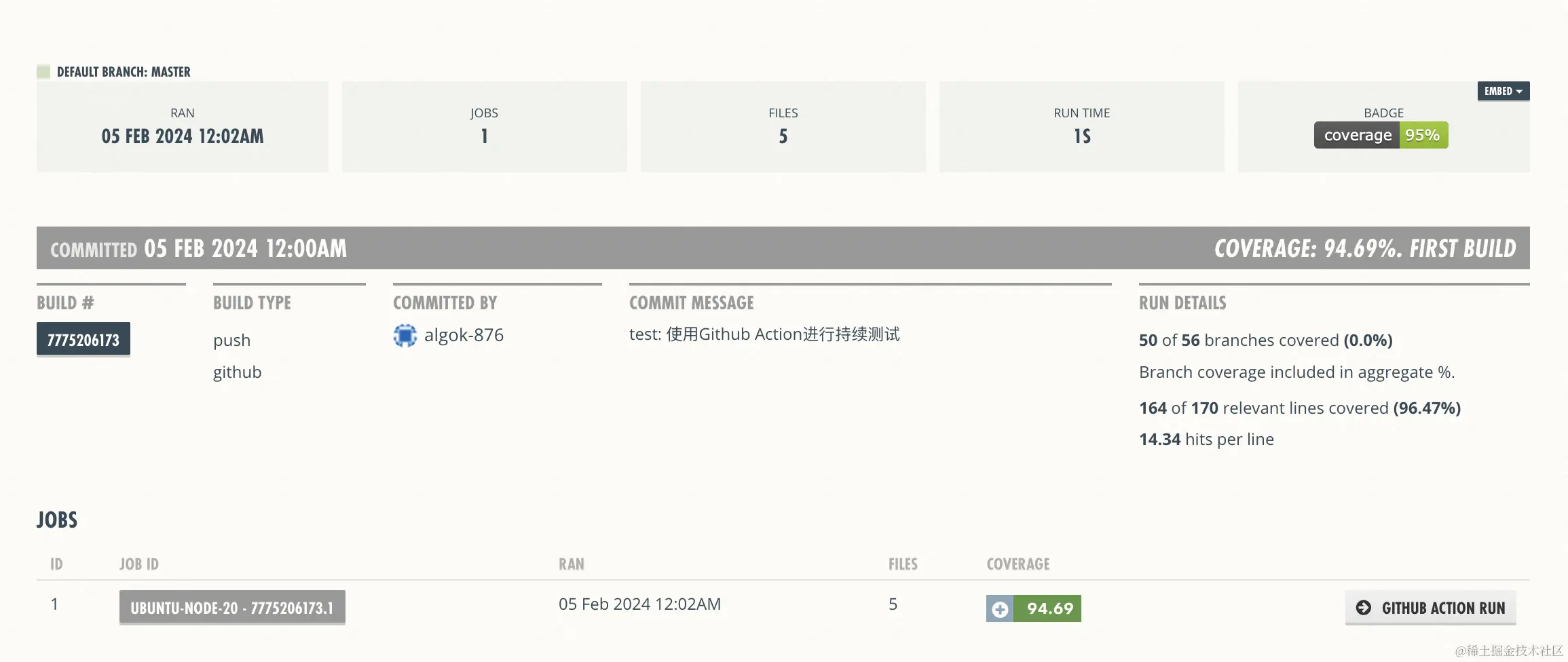Click the FILES summary card showing 5
The width and height of the screenshot is (1568, 662).
point(783,127)
